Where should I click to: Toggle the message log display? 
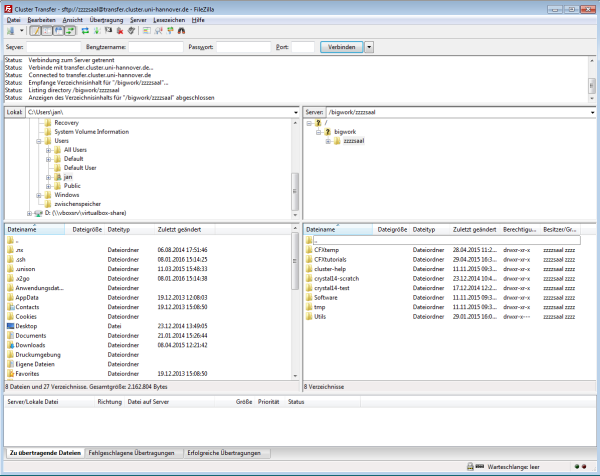(x=36, y=31)
